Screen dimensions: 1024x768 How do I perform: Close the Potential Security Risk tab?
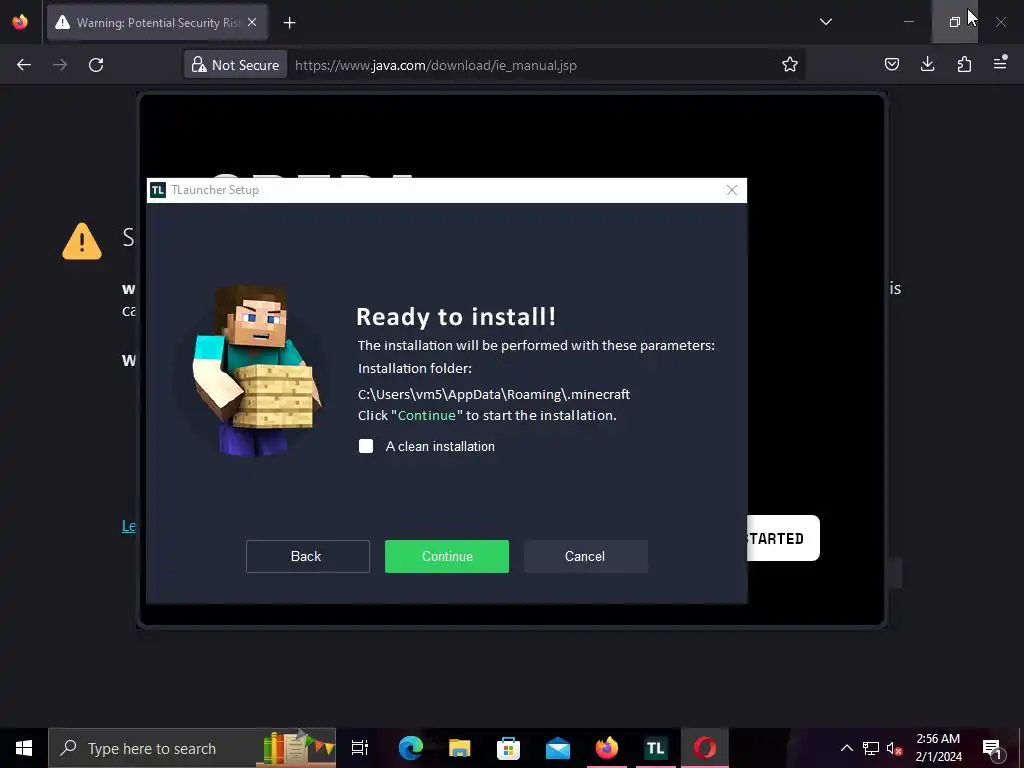(252, 22)
